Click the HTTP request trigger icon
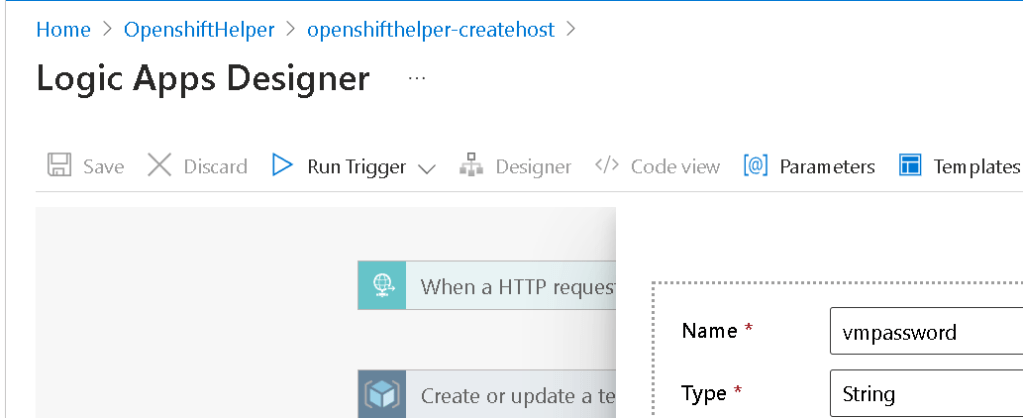 pyautogui.click(x=382, y=285)
